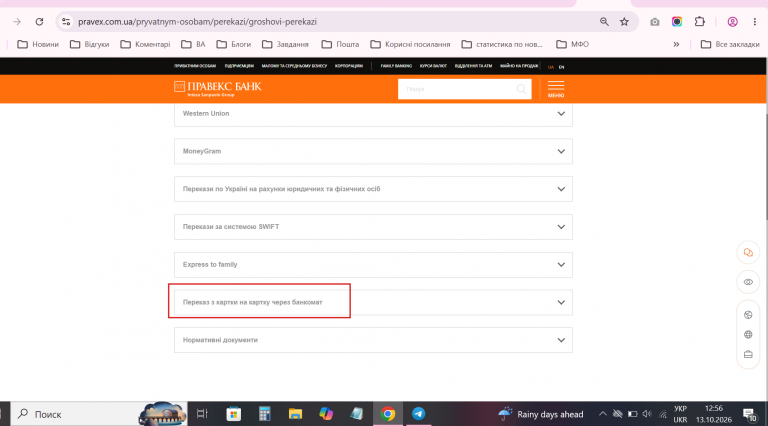Open КУРСИ ВАЛЮТ menu link
Screen dimensions: 768x426
click(433, 66)
